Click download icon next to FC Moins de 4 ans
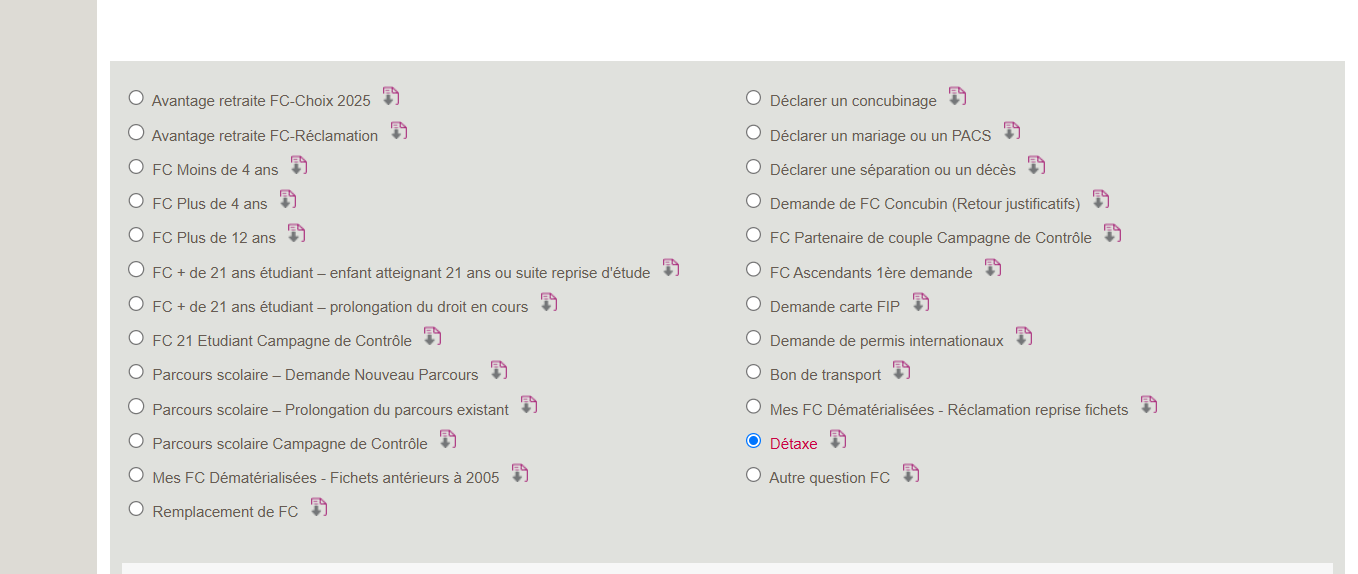The height and width of the screenshot is (574, 1358). tap(298, 166)
